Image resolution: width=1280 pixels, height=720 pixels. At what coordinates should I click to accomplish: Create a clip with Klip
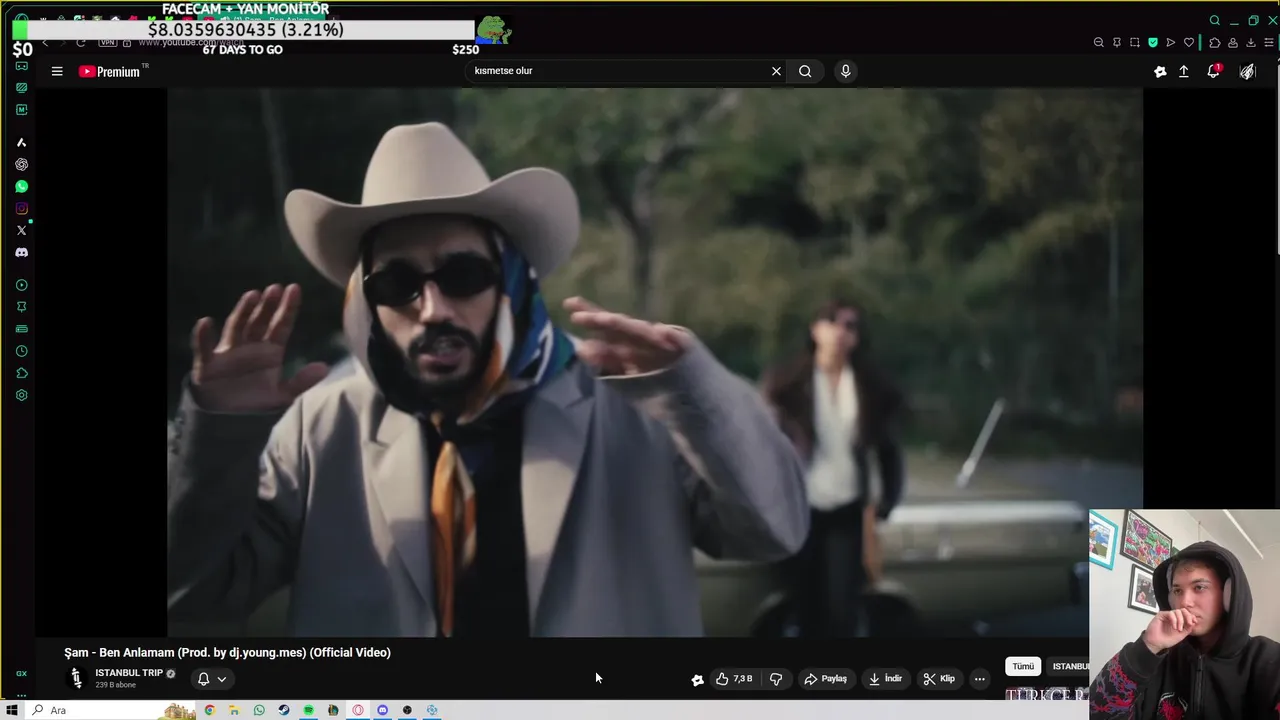pyautogui.click(x=939, y=679)
